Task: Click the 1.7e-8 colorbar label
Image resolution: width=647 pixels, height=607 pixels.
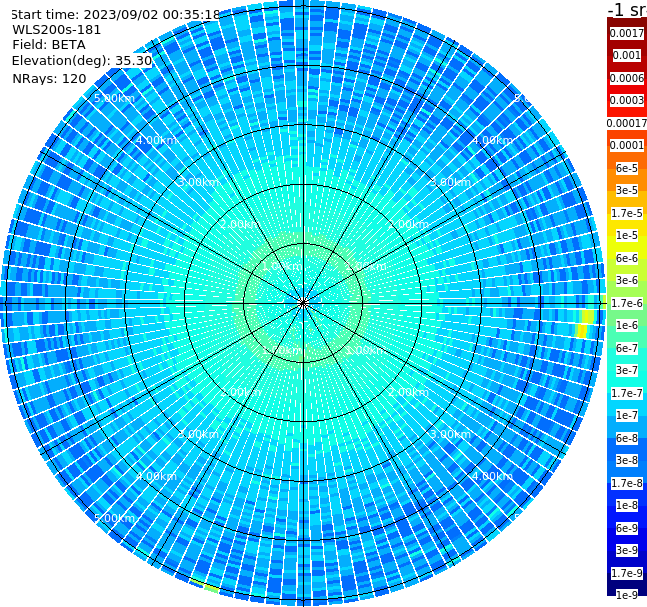Action: click(627, 483)
